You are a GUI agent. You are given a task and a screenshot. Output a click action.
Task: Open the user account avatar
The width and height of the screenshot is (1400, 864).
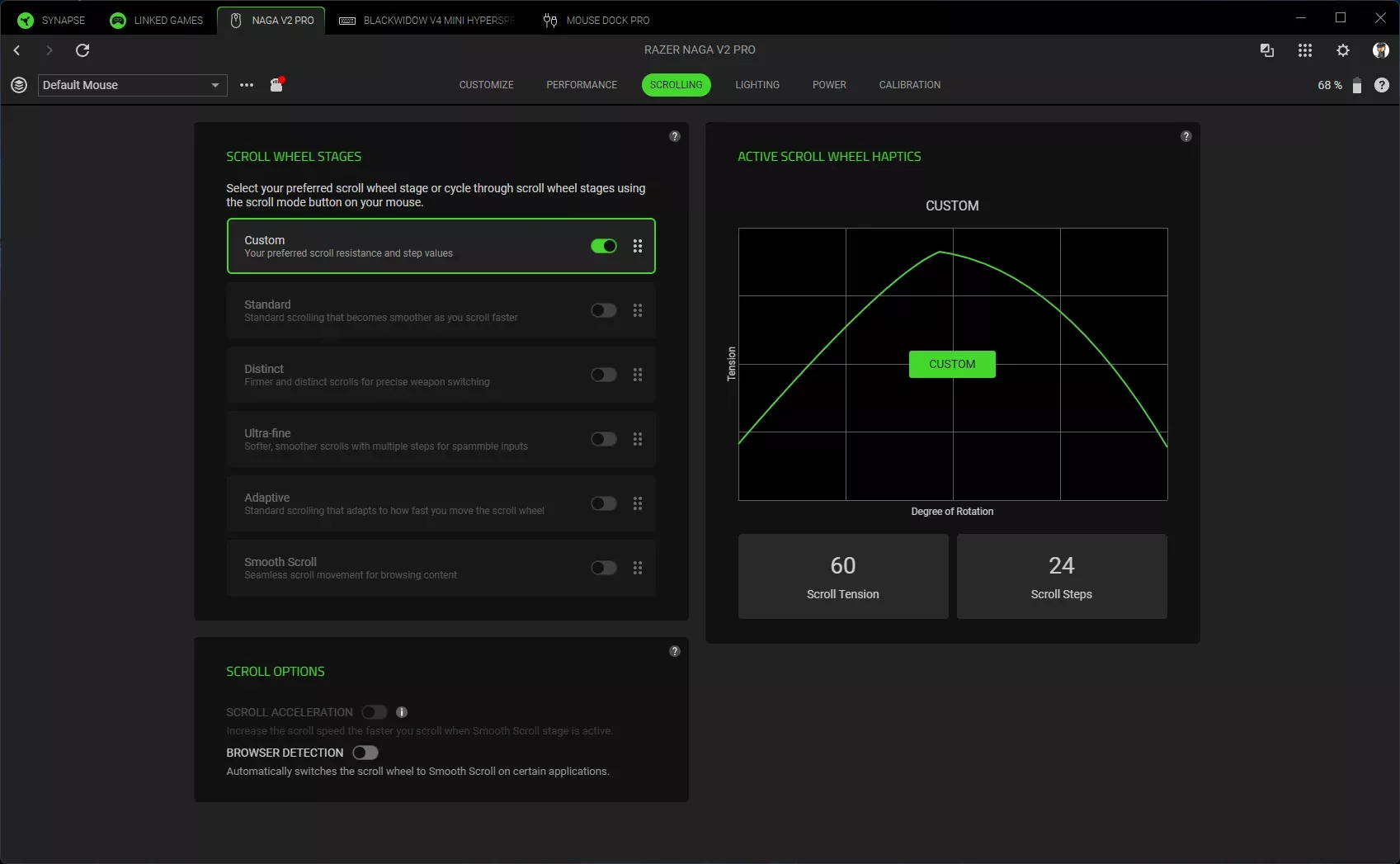(1381, 50)
